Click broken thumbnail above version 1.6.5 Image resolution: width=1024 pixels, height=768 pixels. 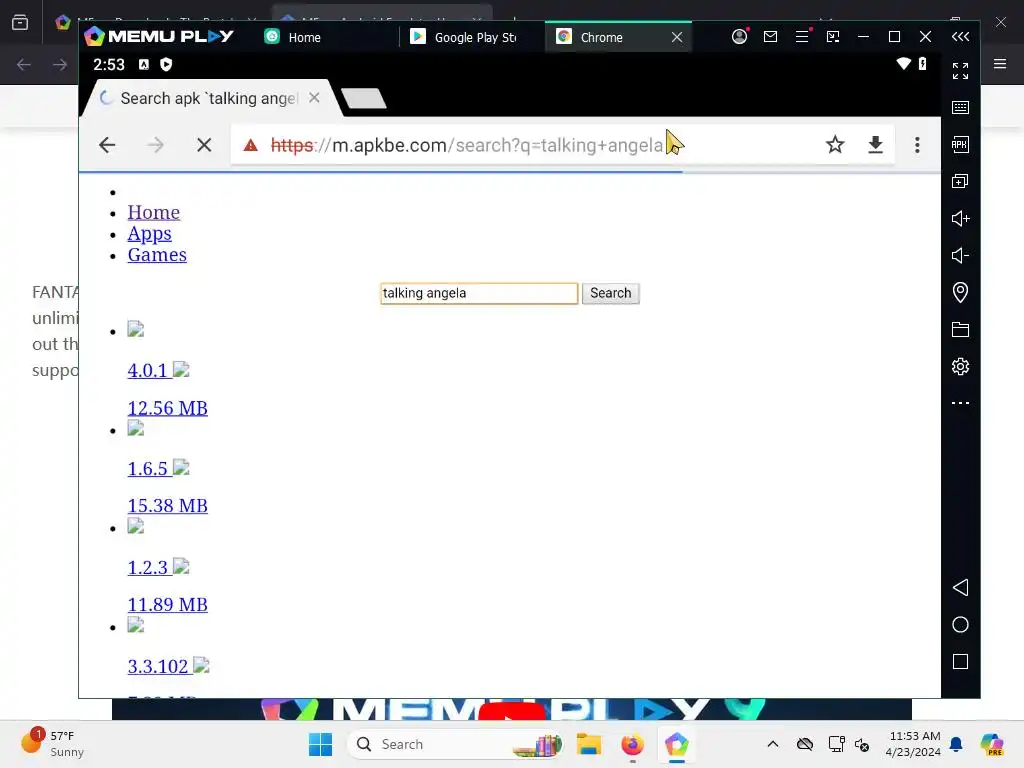[135, 428]
